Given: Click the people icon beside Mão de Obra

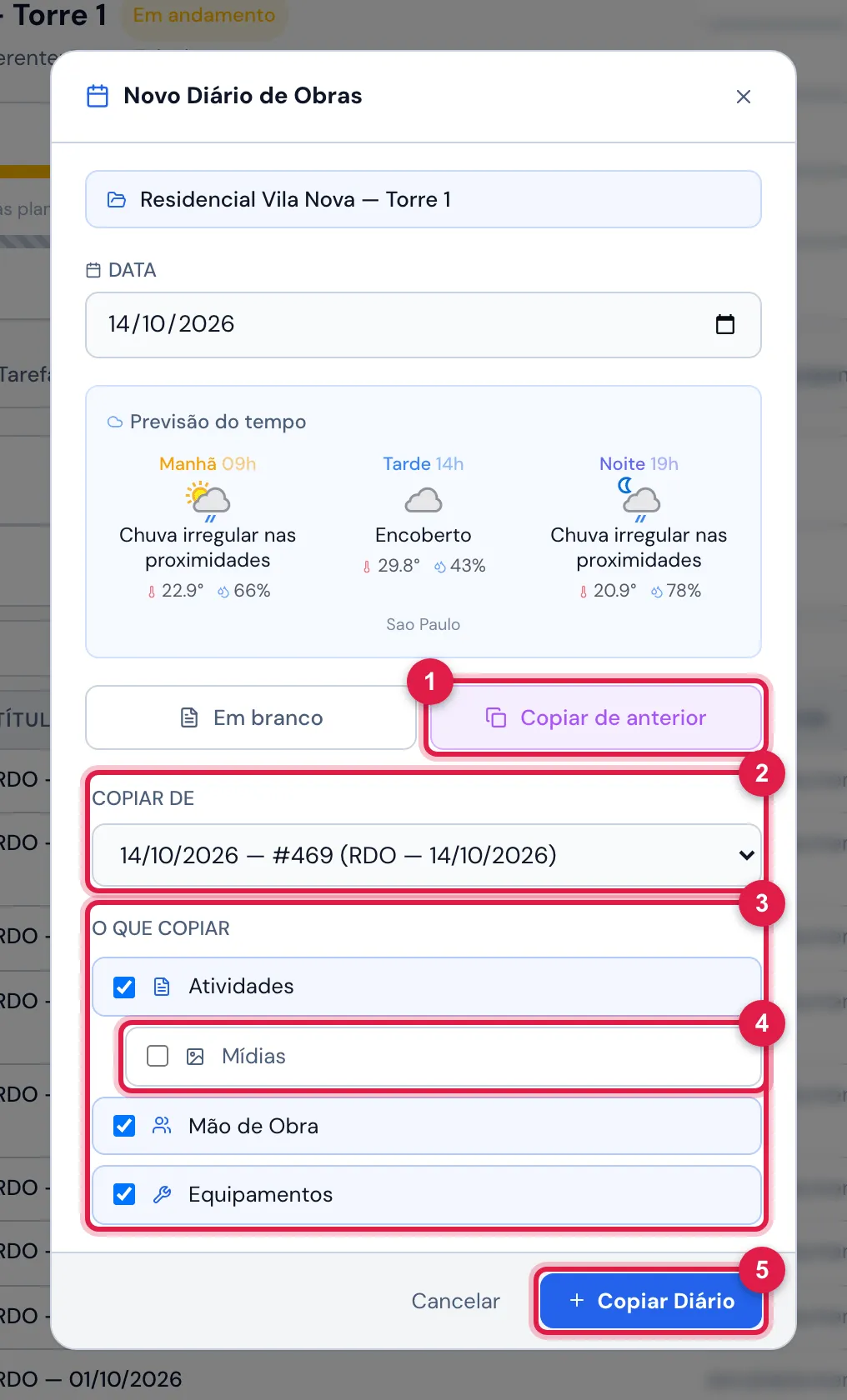Looking at the screenshot, I should pos(162,1126).
